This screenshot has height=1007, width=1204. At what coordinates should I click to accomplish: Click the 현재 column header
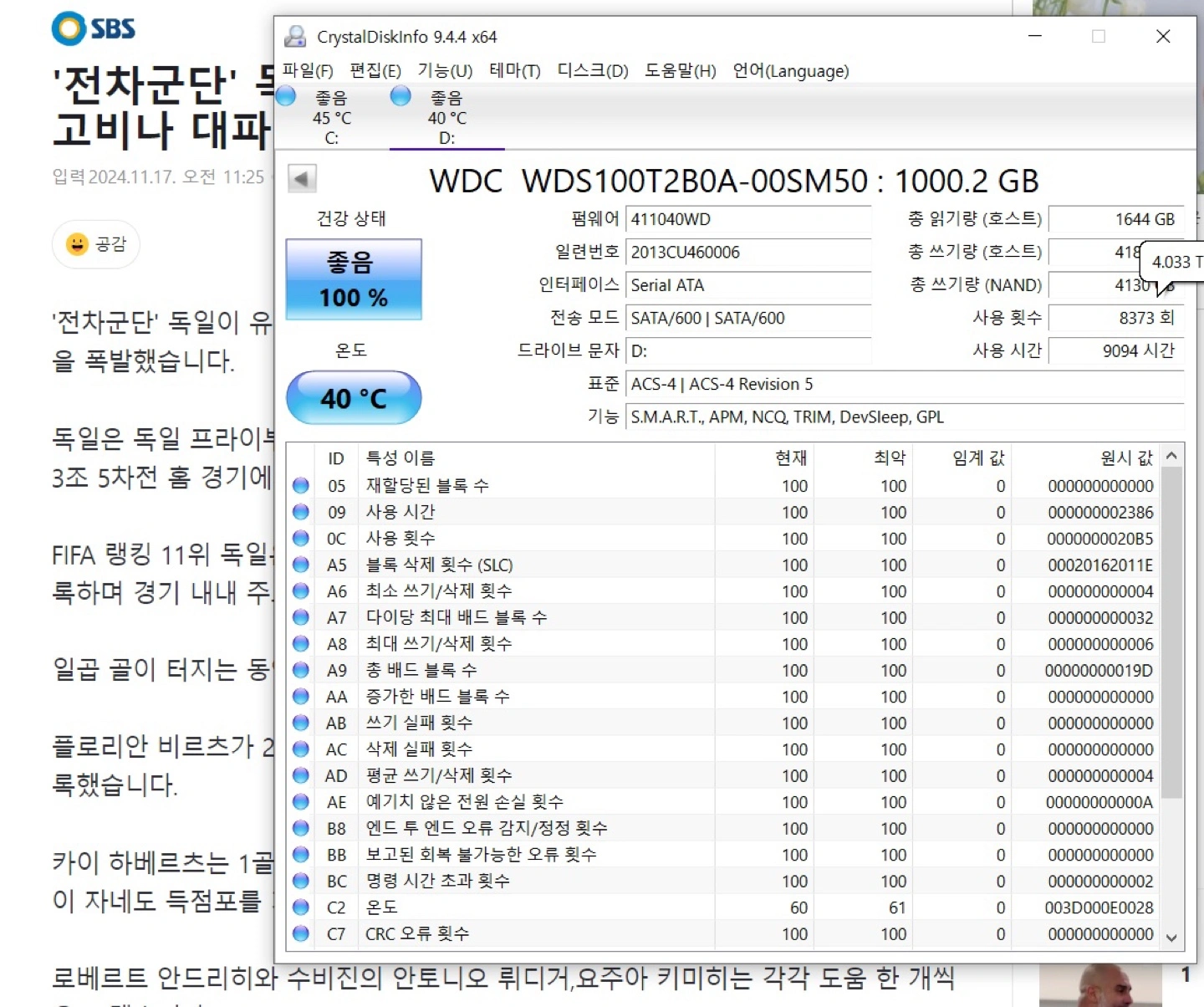click(764, 457)
